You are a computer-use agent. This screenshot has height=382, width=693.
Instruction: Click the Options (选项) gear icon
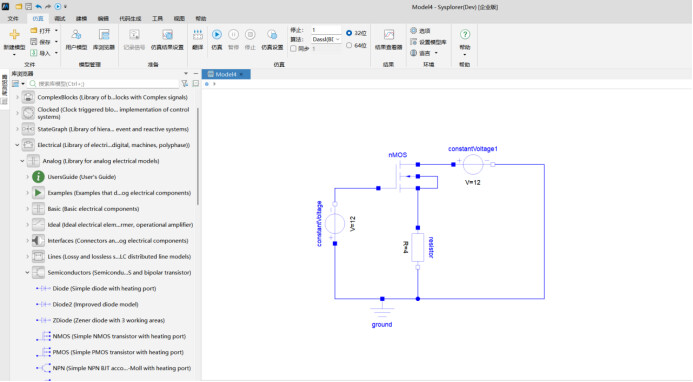[x=413, y=31]
